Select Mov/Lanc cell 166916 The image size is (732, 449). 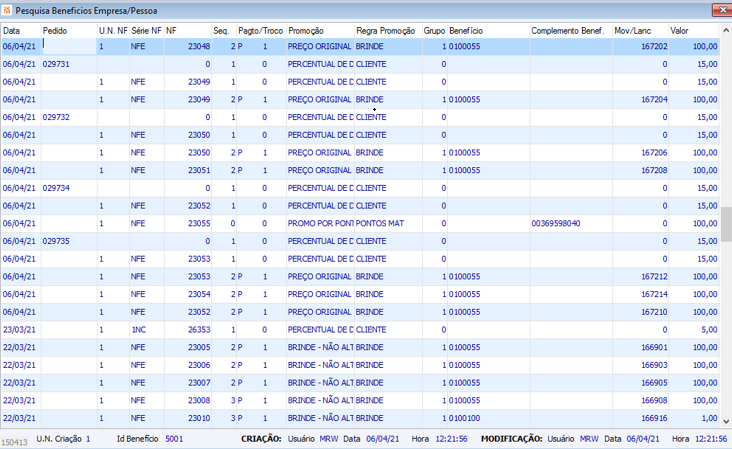[640, 418]
